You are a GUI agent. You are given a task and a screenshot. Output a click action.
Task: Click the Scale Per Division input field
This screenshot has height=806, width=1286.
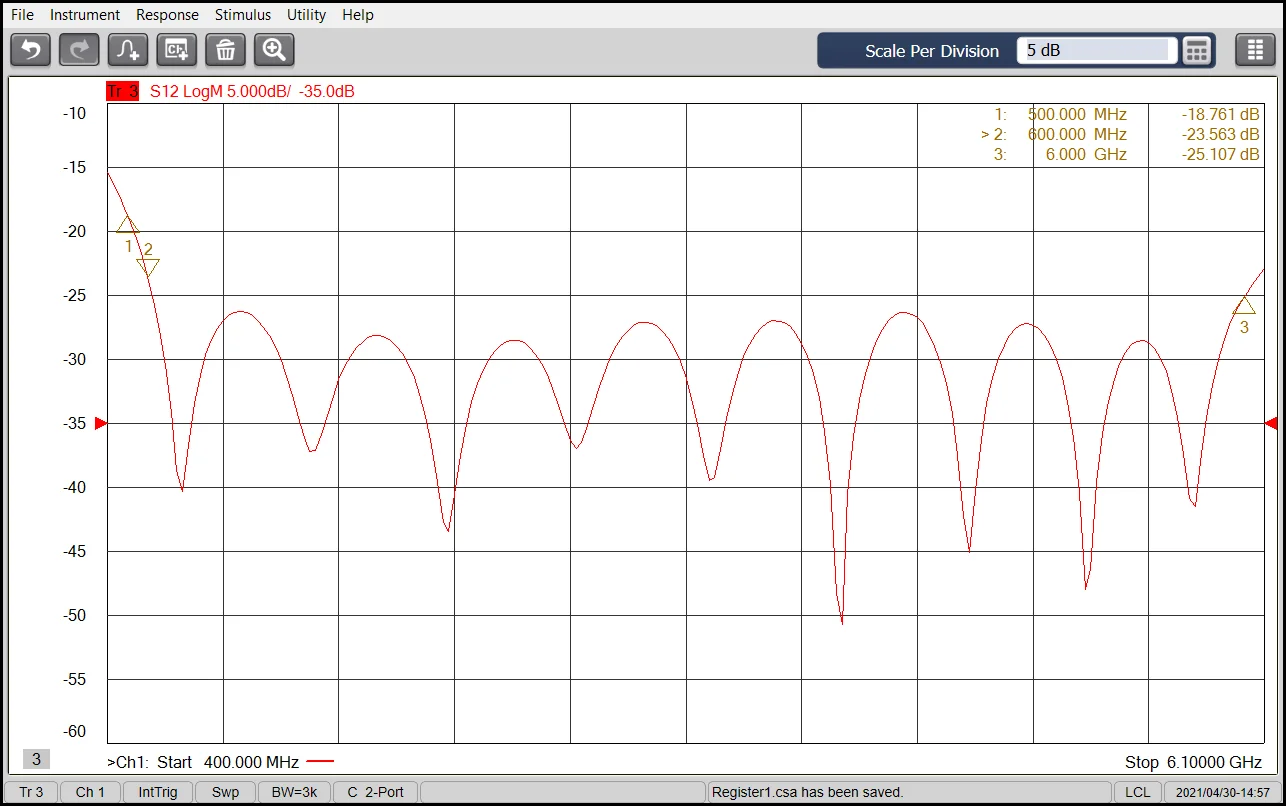[x=1096, y=51]
